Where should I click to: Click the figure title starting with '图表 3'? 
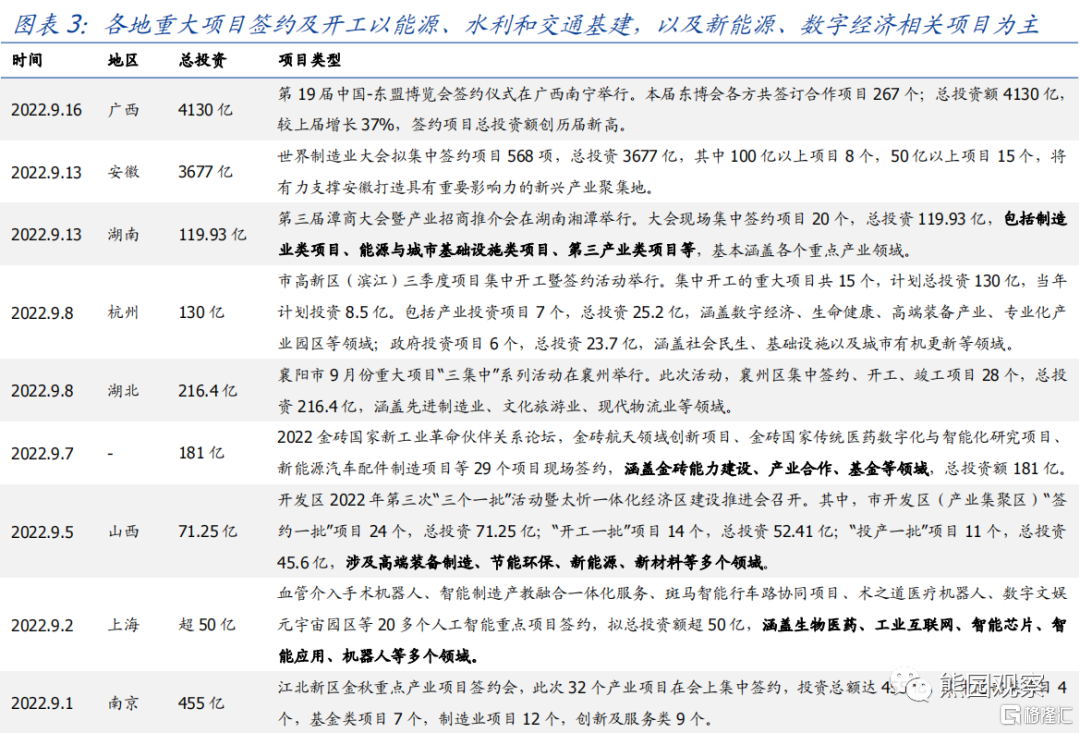526,24
